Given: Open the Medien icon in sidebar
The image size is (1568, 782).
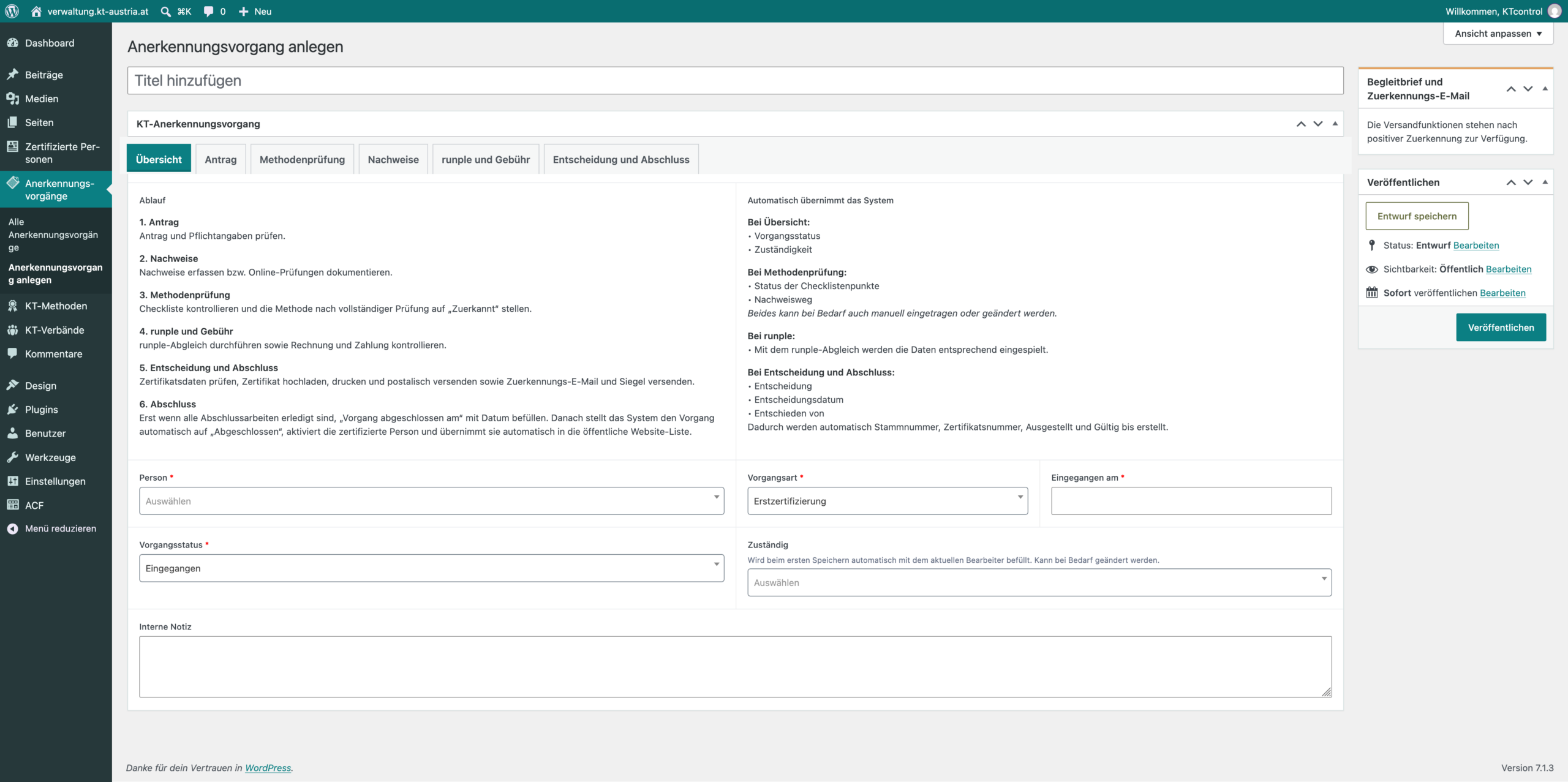Looking at the screenshot, I should tap(13, 99).
